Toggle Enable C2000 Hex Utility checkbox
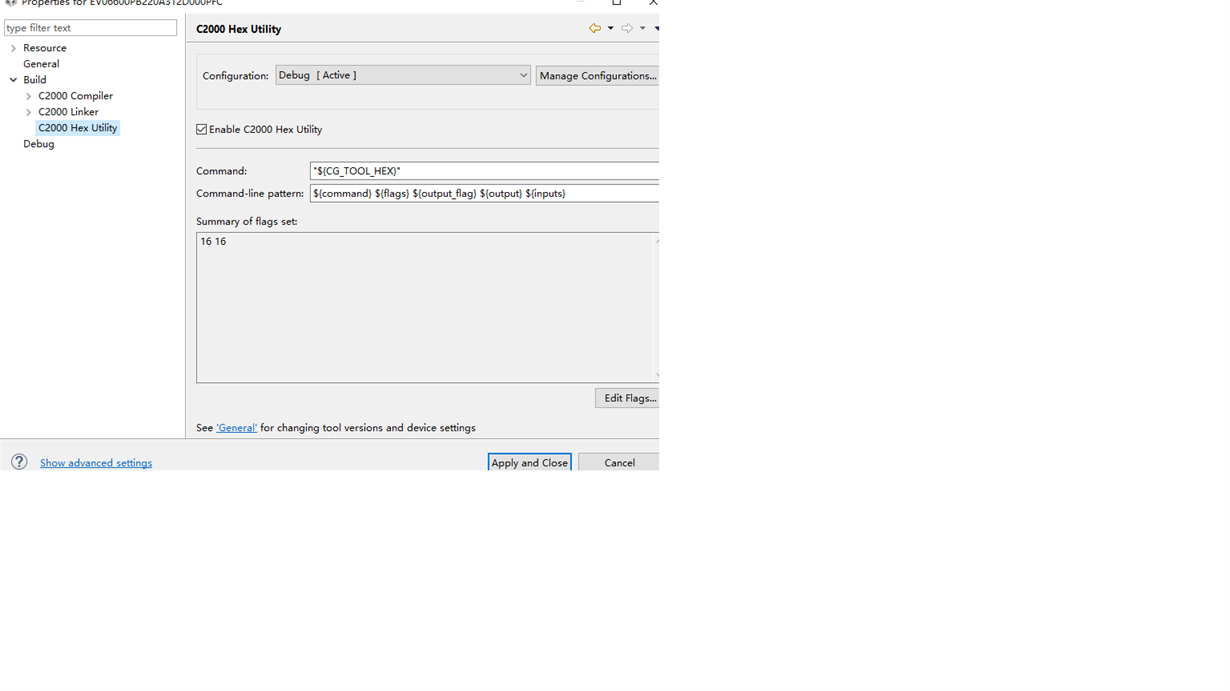This screenshot has width=1230, height=691. pyautogui.click(x=202, y=129)
